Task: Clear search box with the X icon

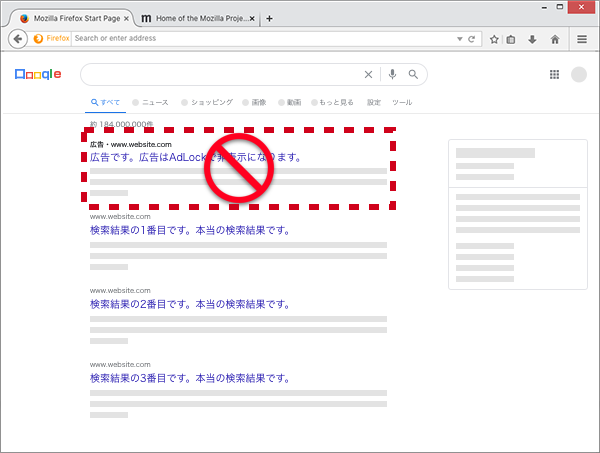Action: 368,74
